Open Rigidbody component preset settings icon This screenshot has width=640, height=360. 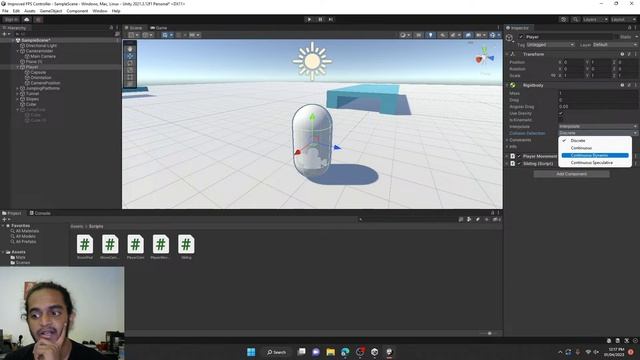[x=629, y=85]
